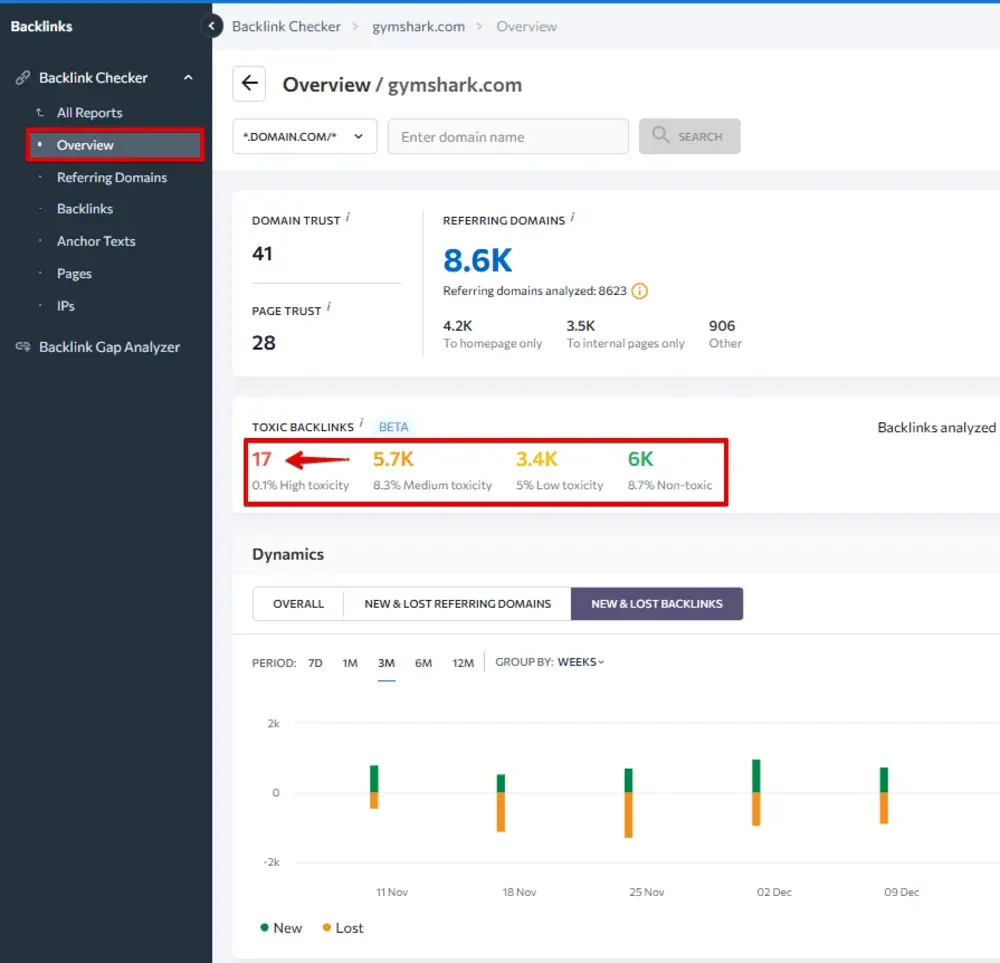Screen dimensions: 1000x963
Task: Click the 02 Dec chart bar
Action: point(756,793)
